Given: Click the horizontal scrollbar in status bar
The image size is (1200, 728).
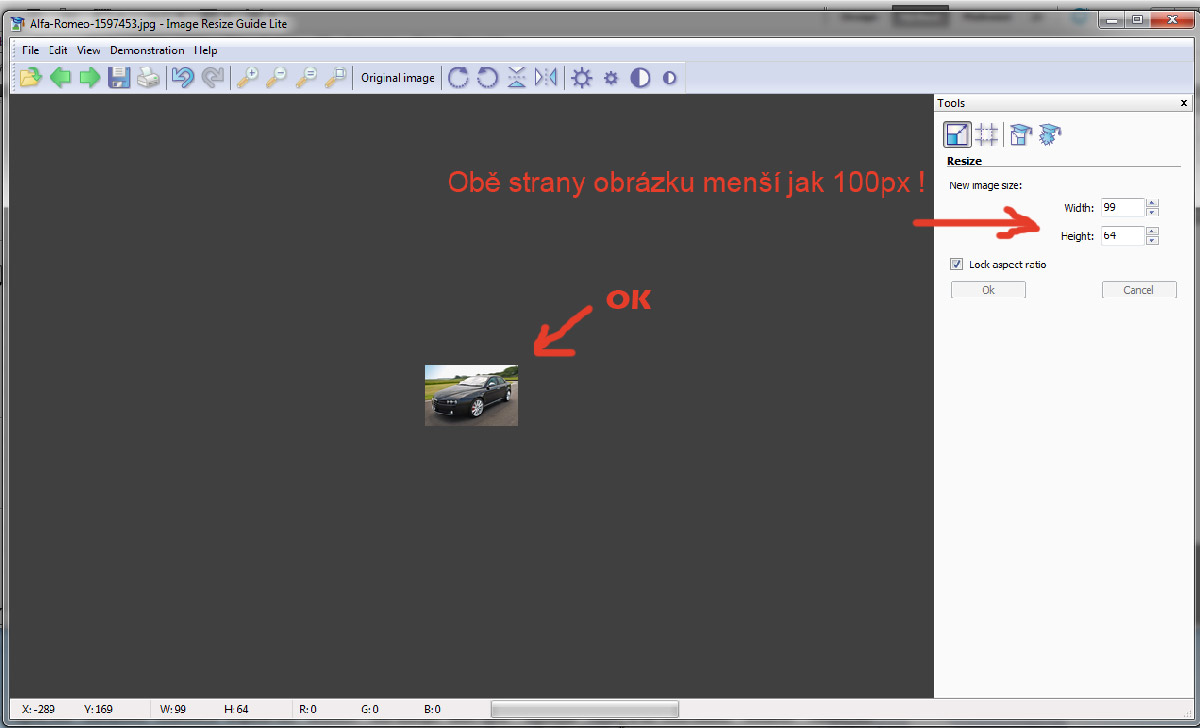Looking at the screenshot, I should [x=584, y=709].
